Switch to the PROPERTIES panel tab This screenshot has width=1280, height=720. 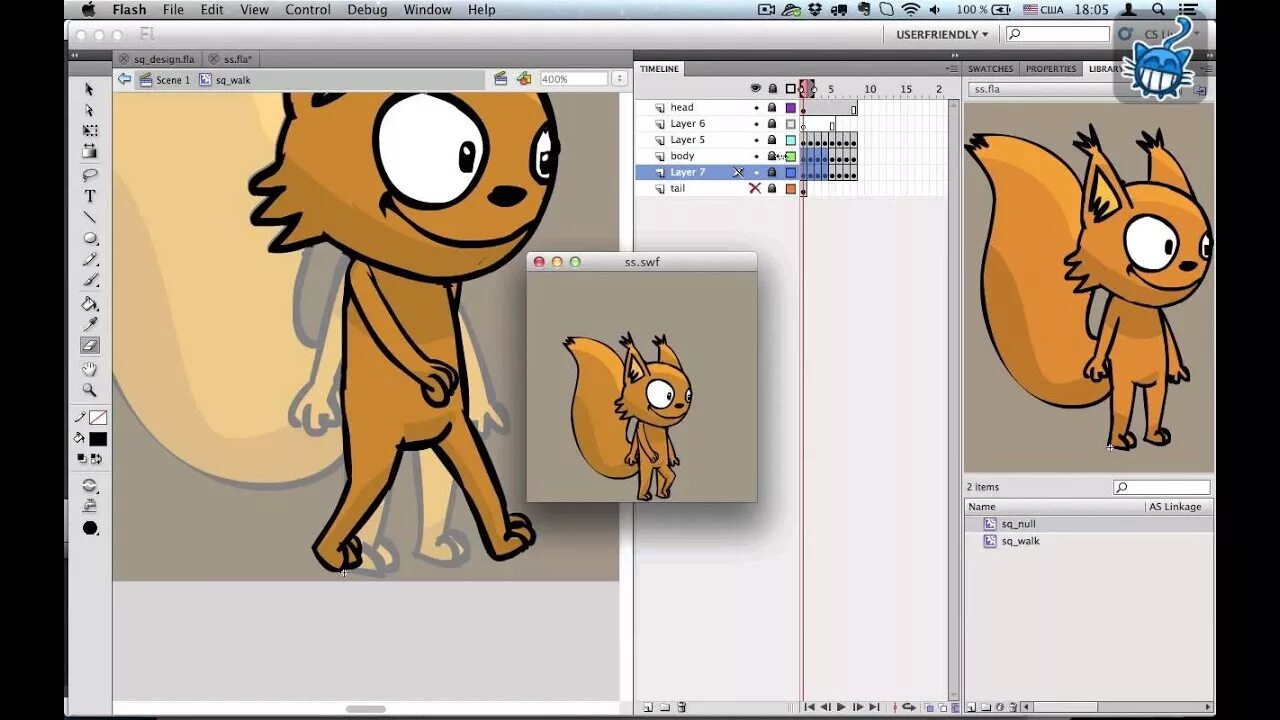click(1051, 69)
